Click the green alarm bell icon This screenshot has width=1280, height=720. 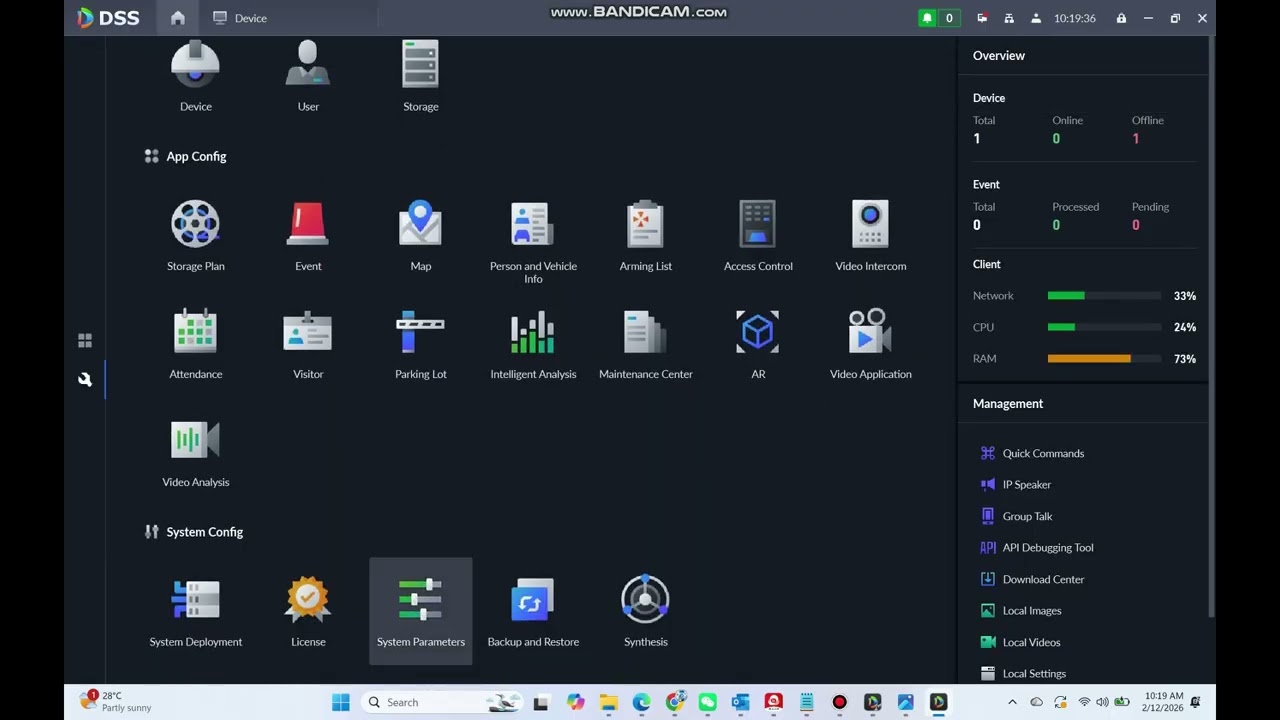927,18
